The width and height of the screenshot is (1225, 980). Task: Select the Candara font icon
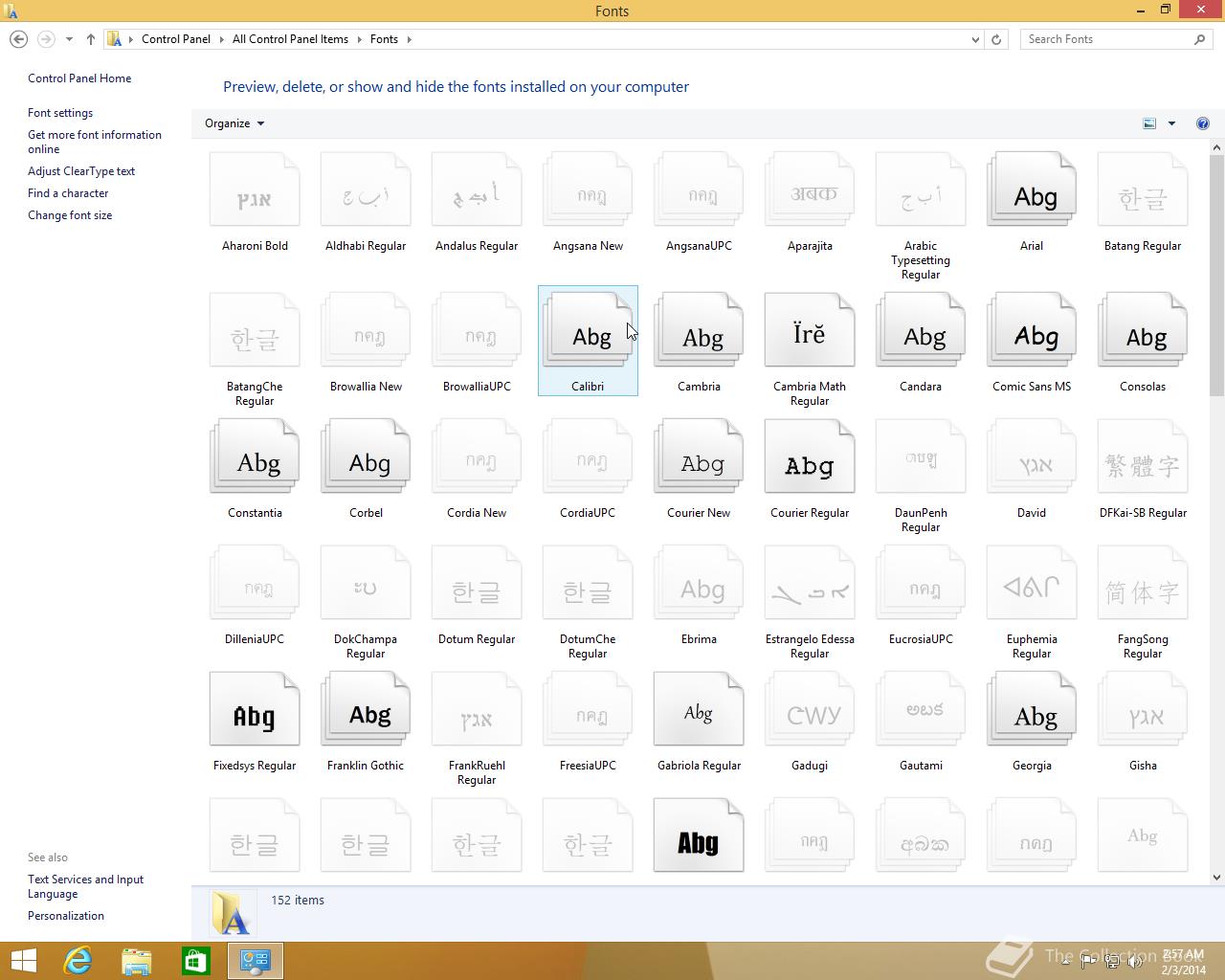(921, 331)
